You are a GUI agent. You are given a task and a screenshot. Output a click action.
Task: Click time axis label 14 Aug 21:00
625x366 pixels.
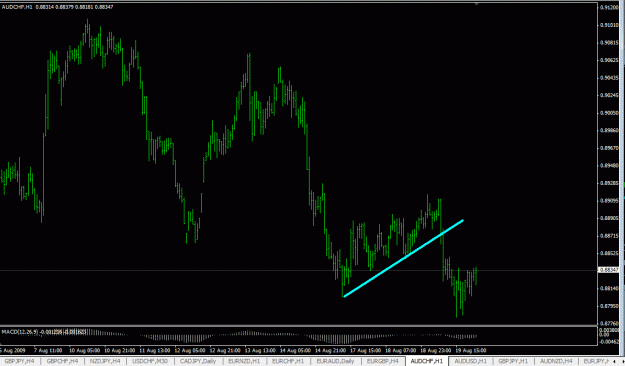click(330, 350)
